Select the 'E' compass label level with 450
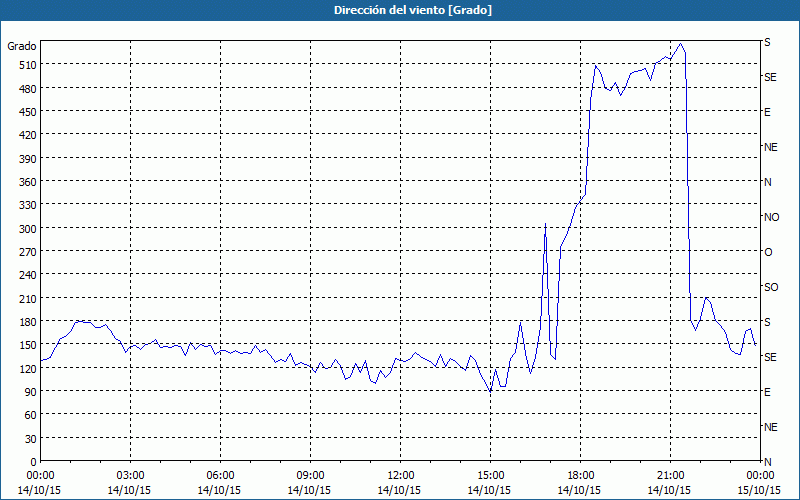This screenshot has width=800, height=500. point(767,112)
